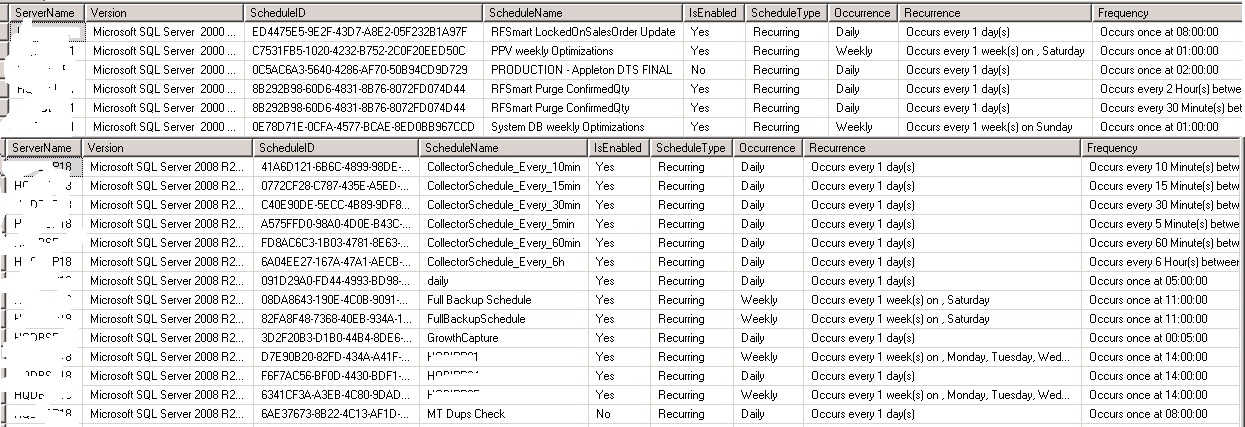Click the IsEnabled header in the top grid
This screenshot has width=1245, height=427.
pyautogui.click(x=713, y=13)
